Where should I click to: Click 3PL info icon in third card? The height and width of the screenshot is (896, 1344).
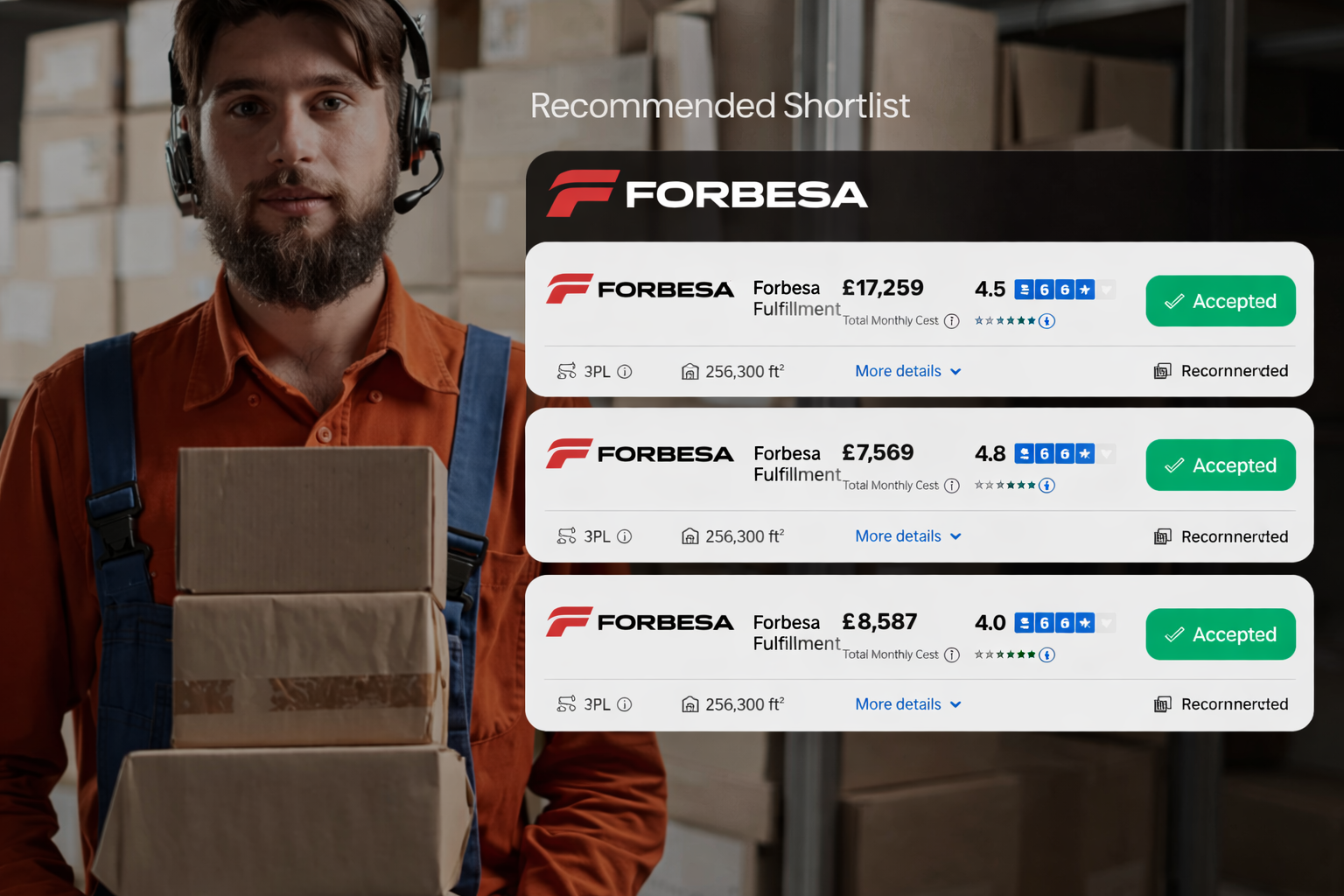click(x=625, y=704)
